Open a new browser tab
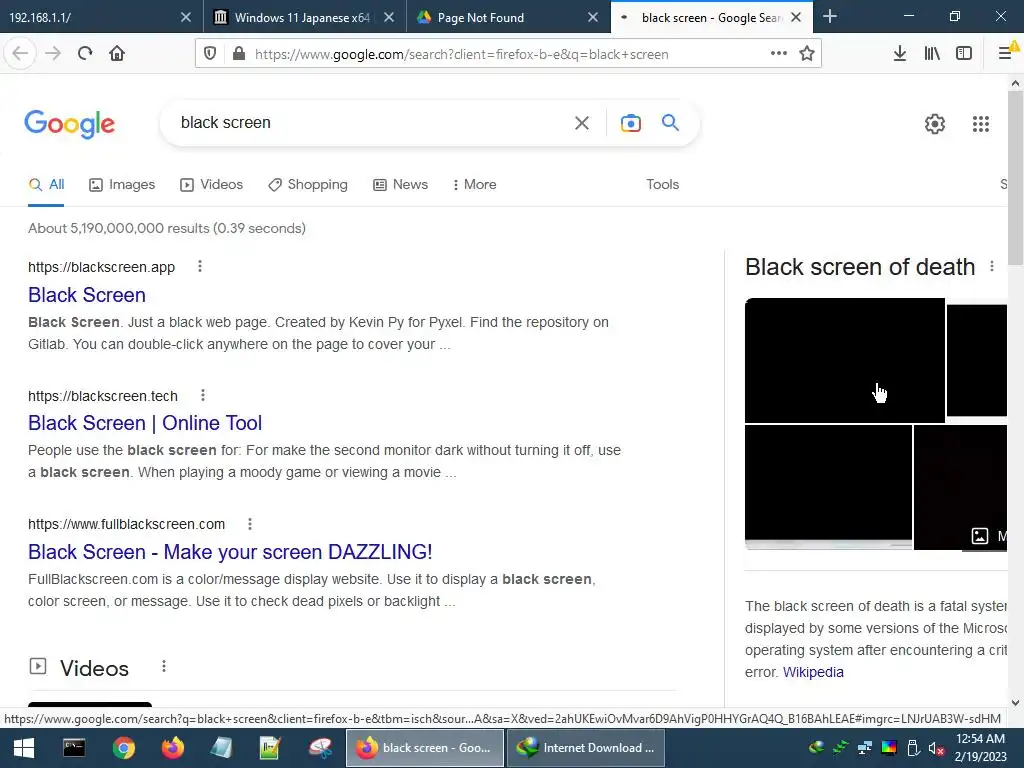Screen dimensions: 1024x768 (830, 16)
